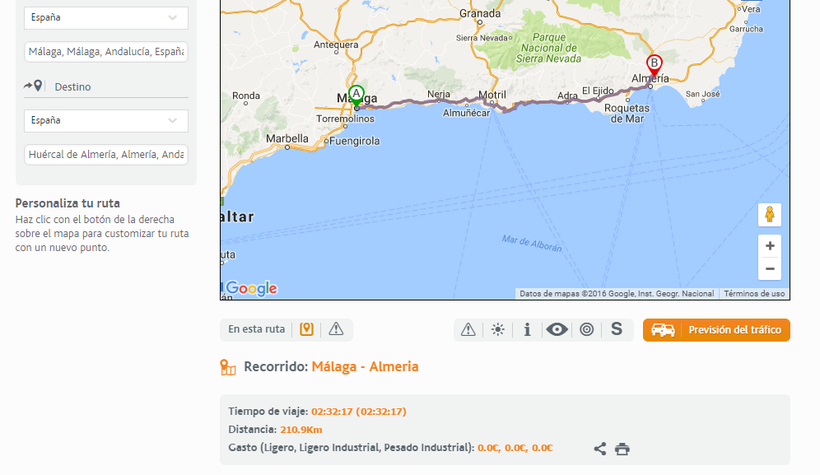This screenshot has height=475, width=820.
Task: Open the Términos de uso link
Action: 754,294
